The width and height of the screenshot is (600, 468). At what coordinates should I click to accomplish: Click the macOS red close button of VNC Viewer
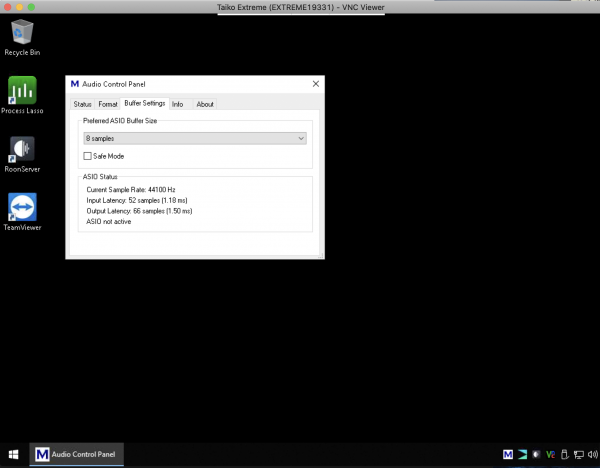pos(7,7)
